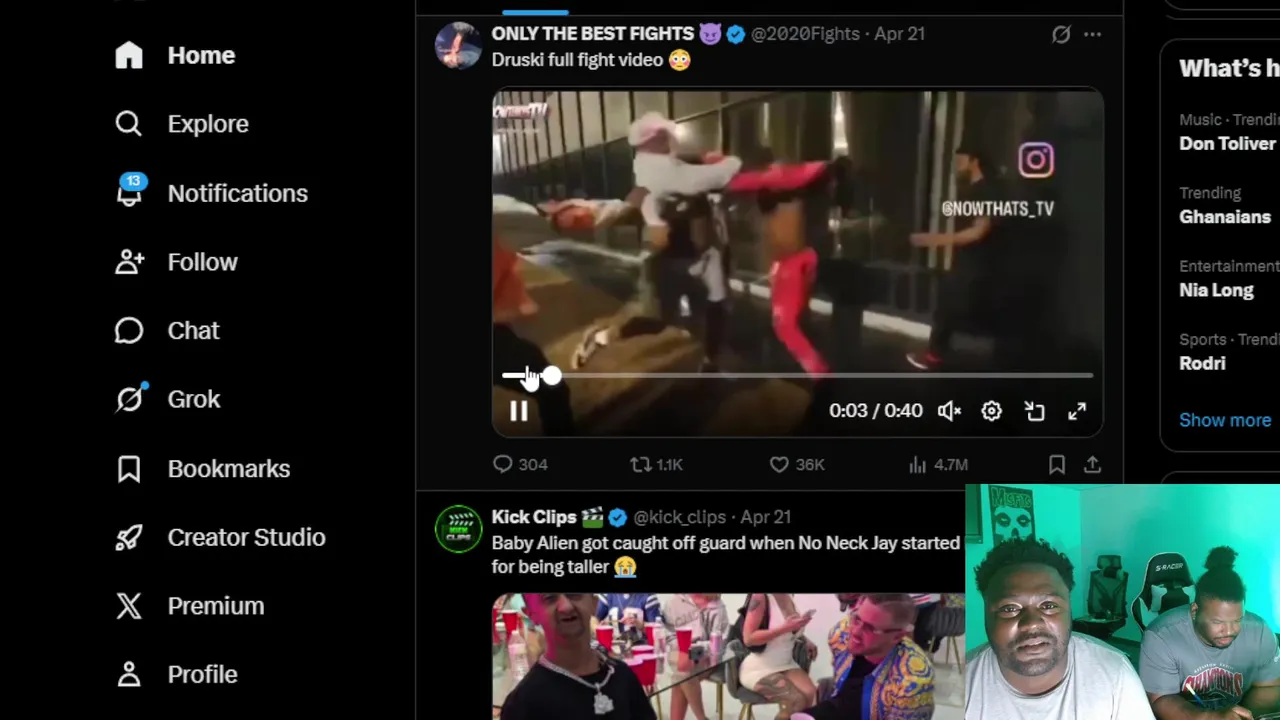Unmute the video sound
1280x720 pixels.
pos(949,411)
